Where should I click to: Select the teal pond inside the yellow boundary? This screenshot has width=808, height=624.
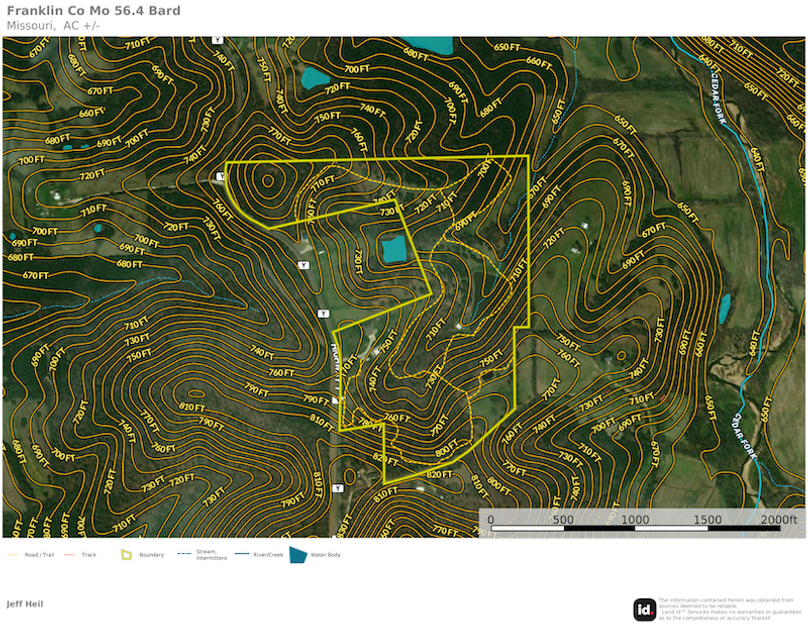[395, 250]
